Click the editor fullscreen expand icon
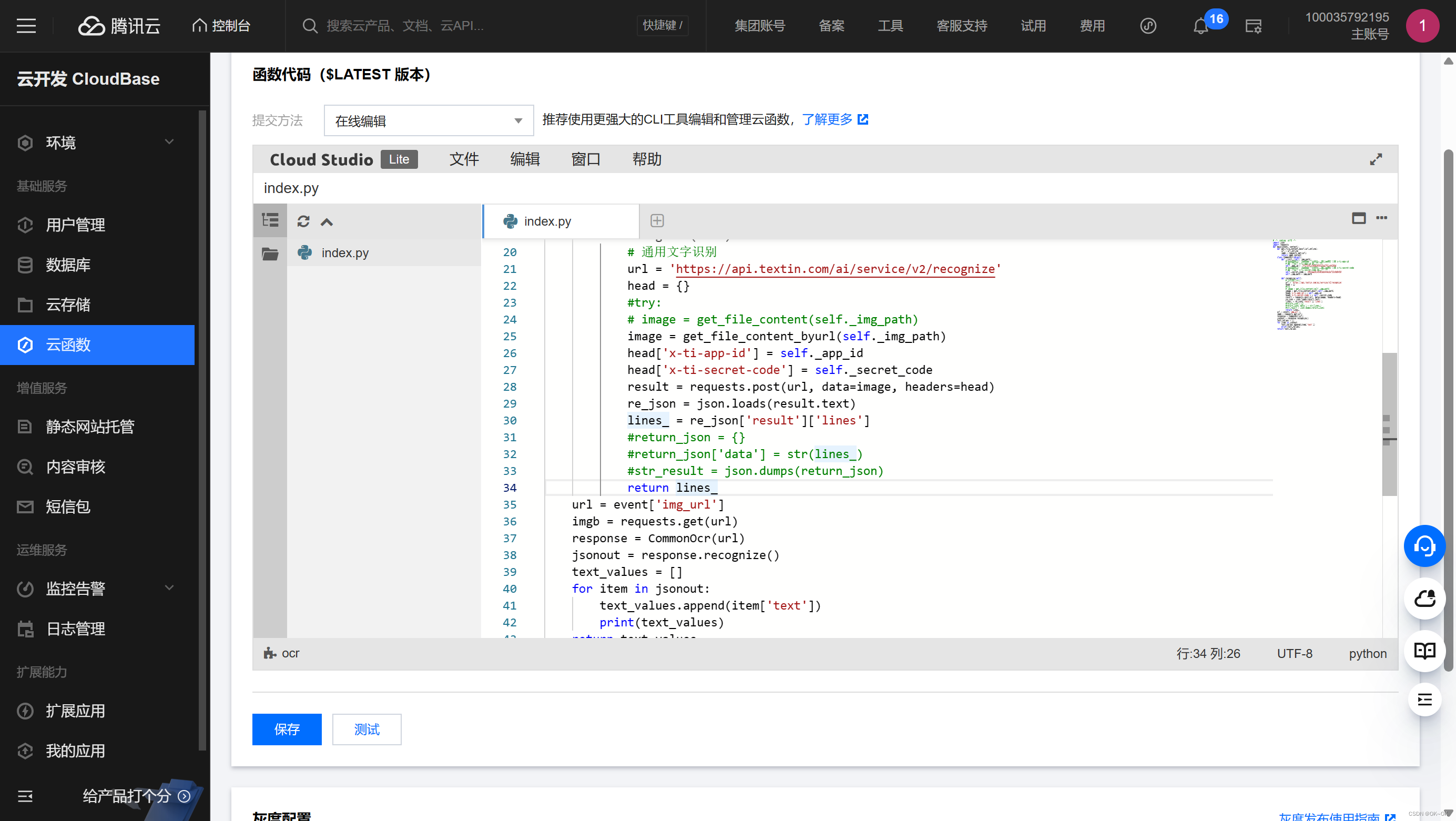Viewport: 1456px width, 821px height. [1375, 159]
